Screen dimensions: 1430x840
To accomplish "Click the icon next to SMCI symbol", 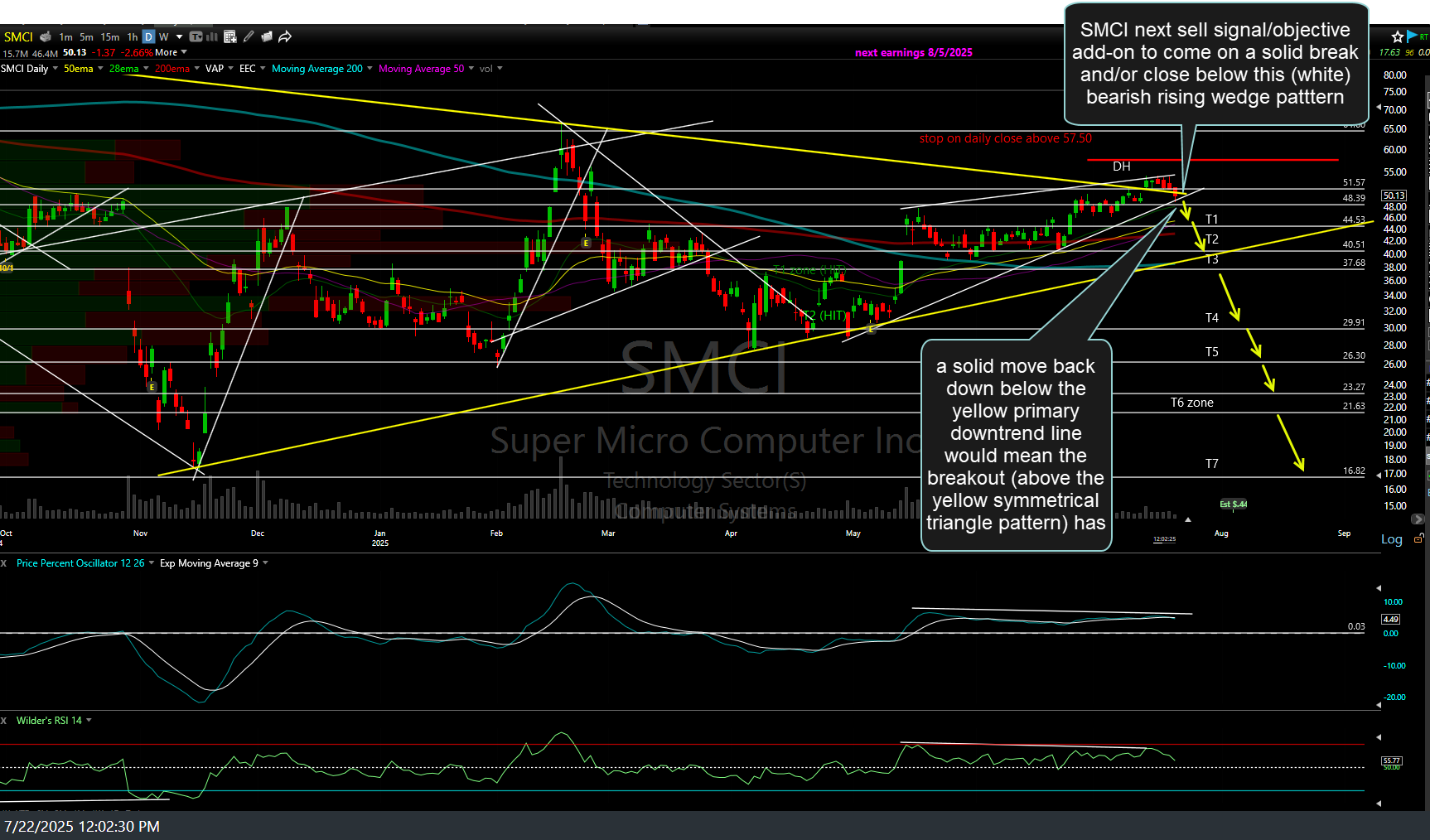I will coord(46,36).
